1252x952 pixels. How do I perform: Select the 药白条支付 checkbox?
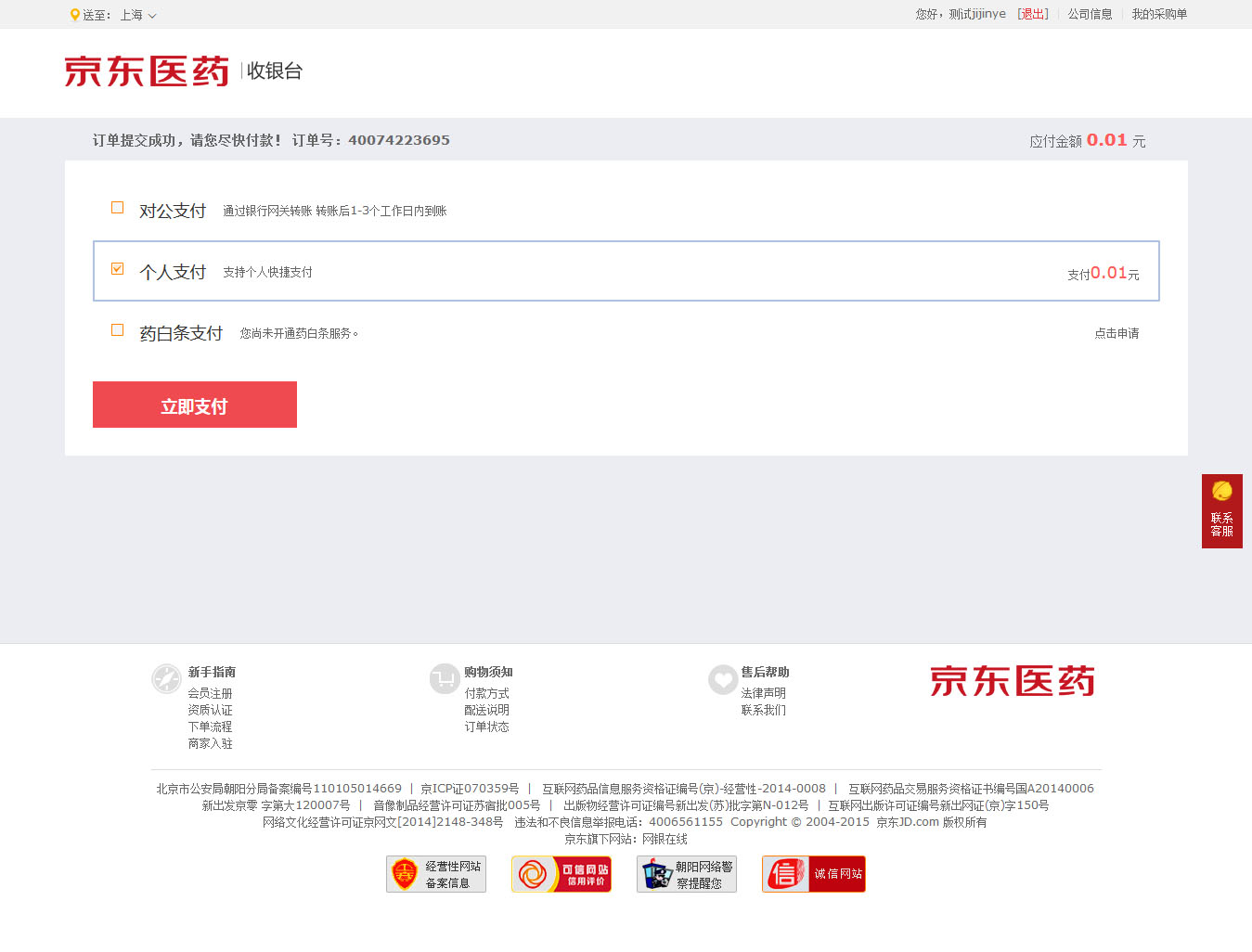coord(118,330)
